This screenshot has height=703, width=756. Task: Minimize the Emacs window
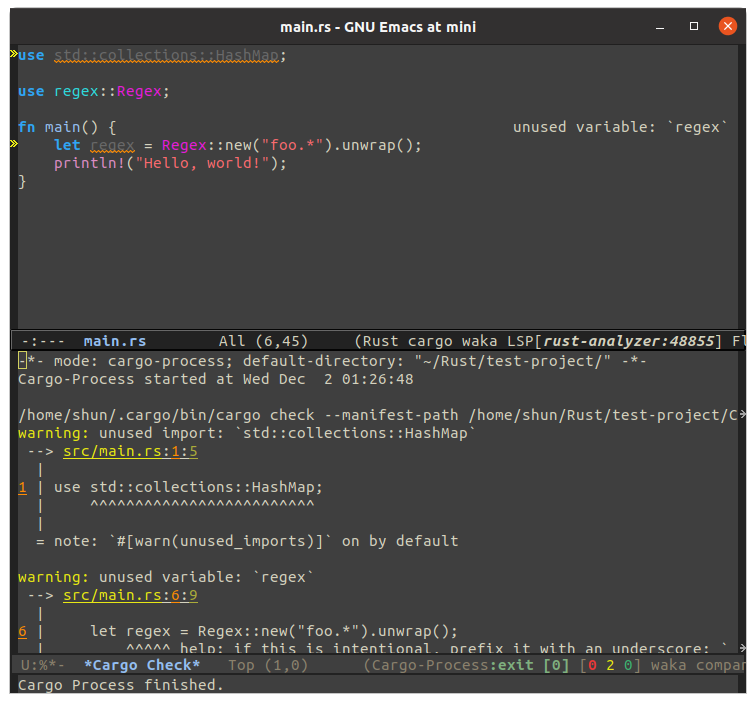coord(660,27)
